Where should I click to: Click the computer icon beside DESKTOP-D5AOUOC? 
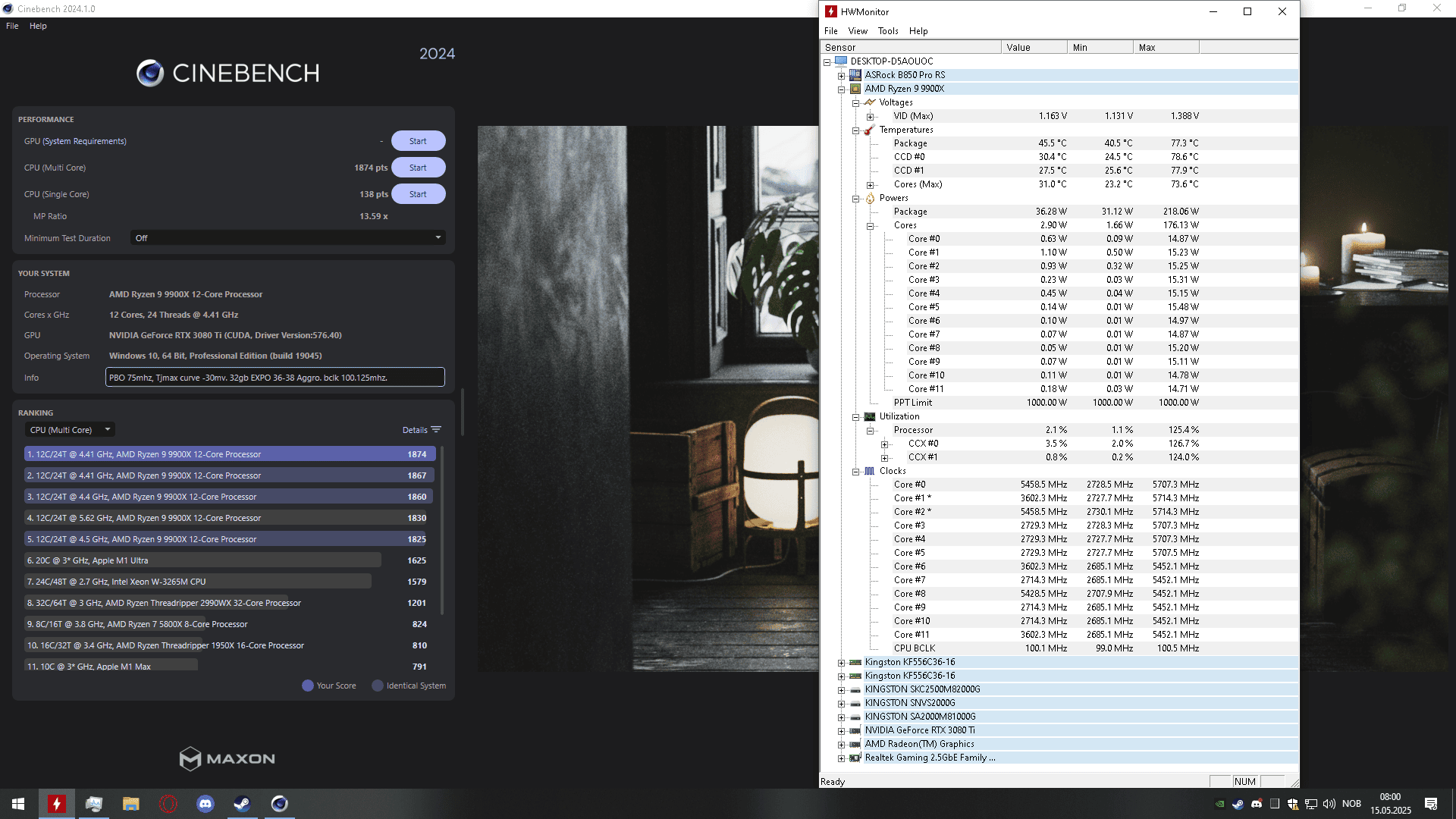pos(841,61)
